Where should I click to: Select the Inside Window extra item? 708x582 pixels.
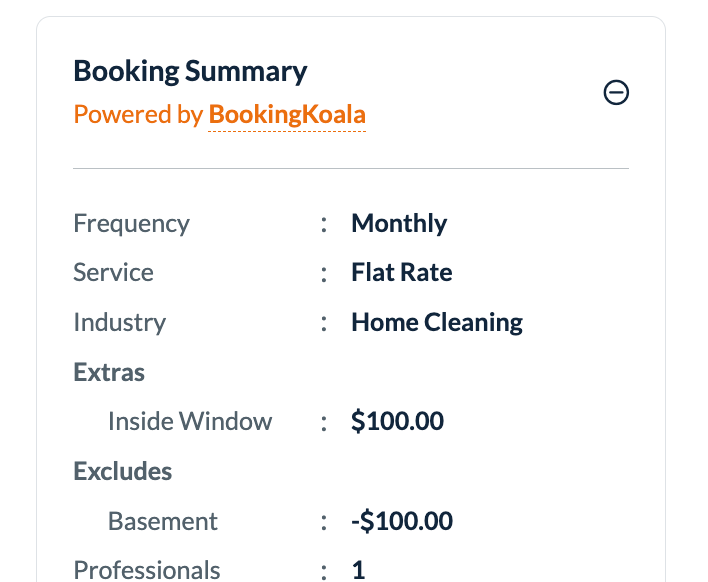[190, 422]
